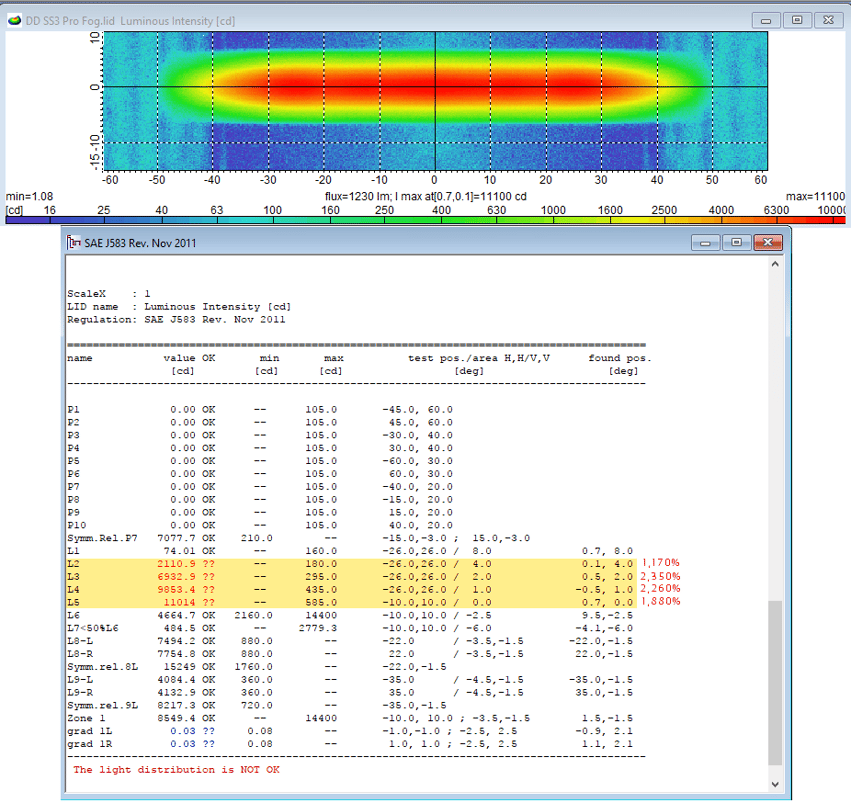Image resolution: width=851 pixels, height=803 pixels.
Task: Click the red 1,880% annotation
Action: 661,601
